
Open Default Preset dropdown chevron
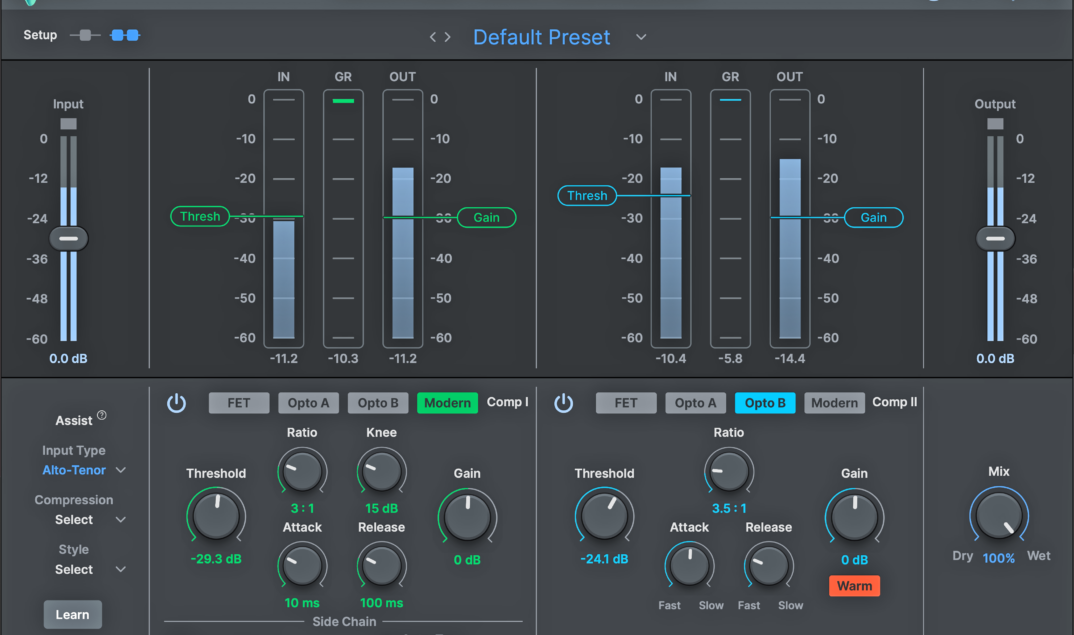coord(641,37)
